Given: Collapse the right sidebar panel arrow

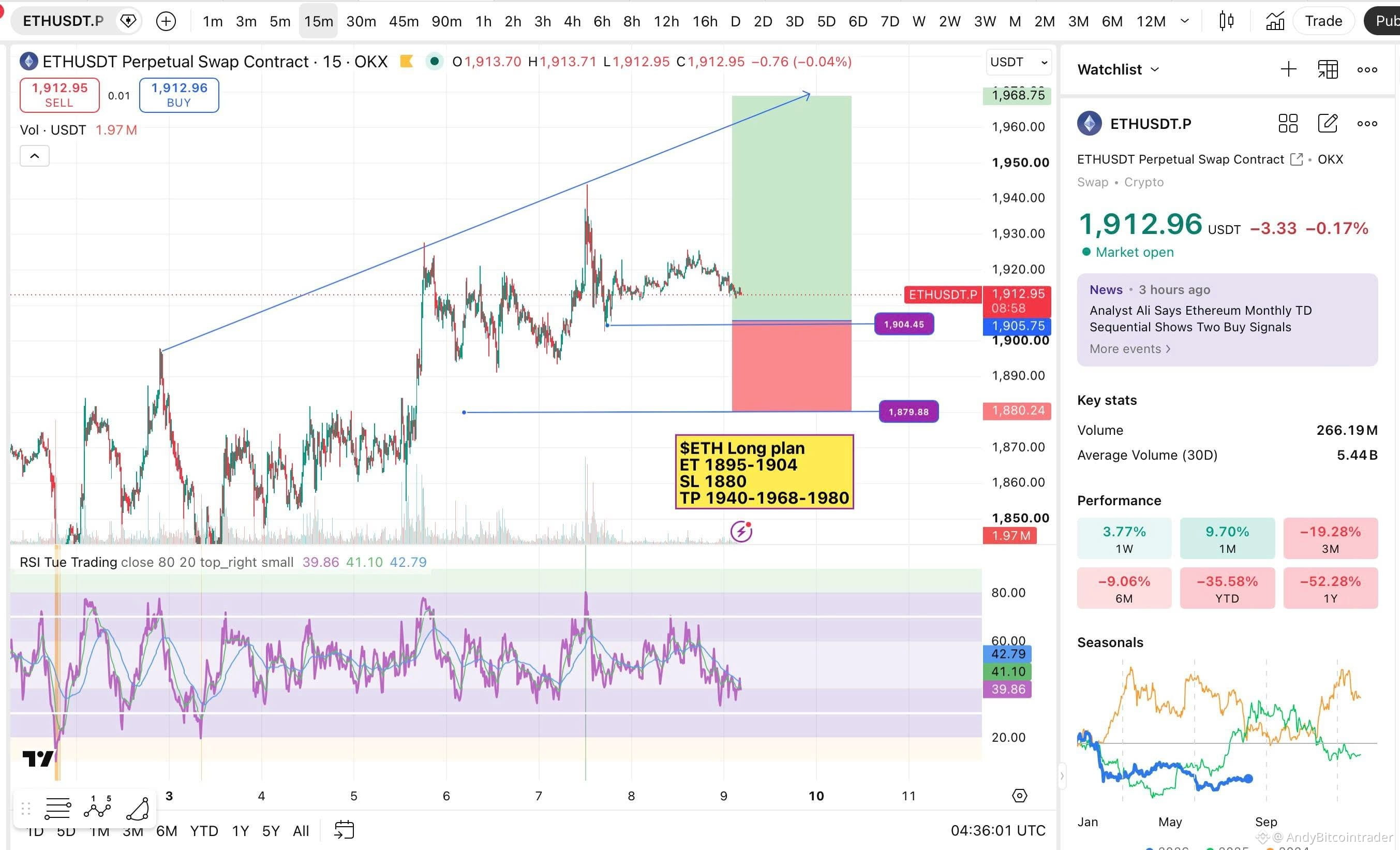Looking at the screenshot, I should (1061, 775).
